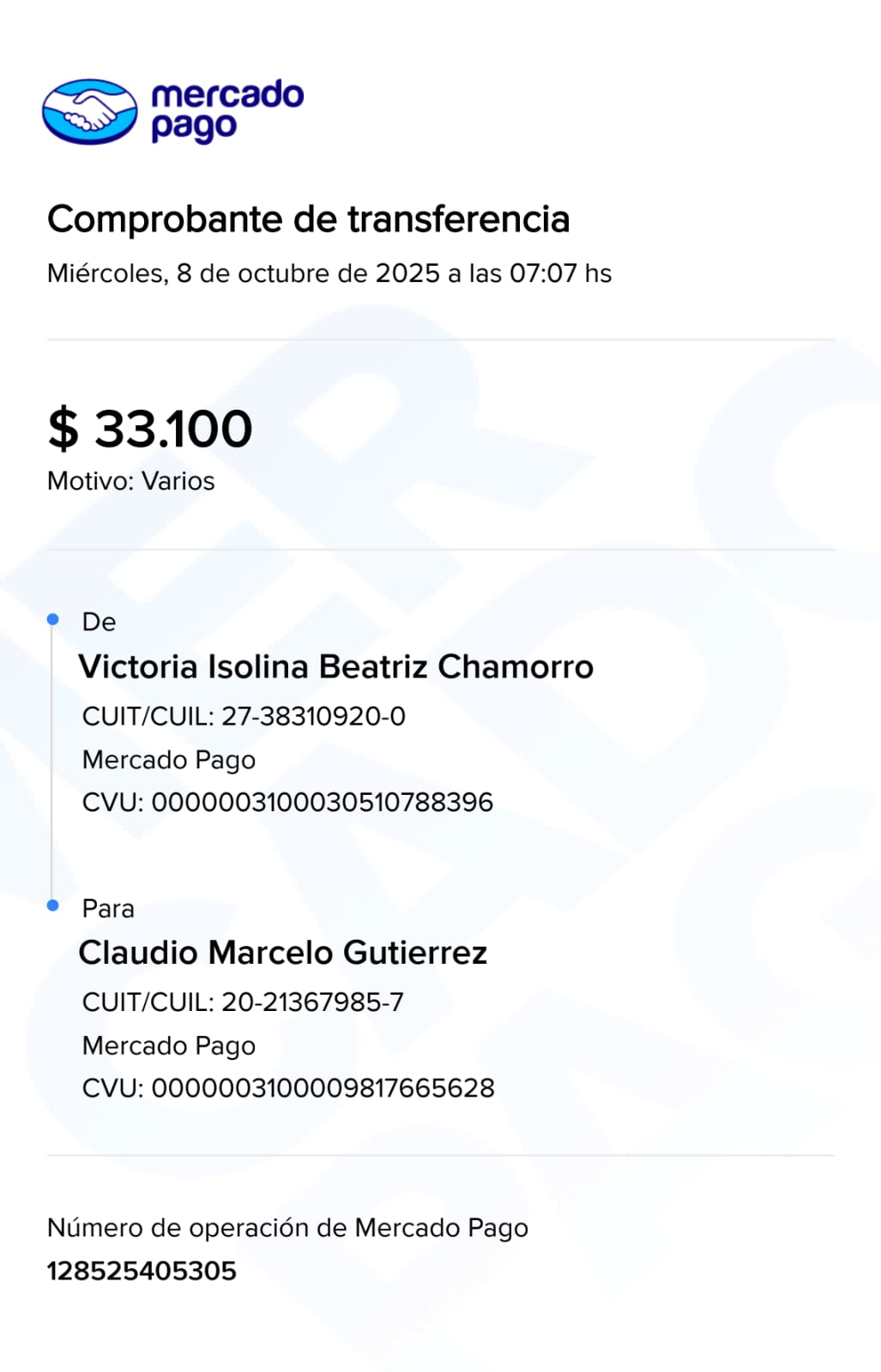Click the "Motivo: Varios" text
This screenshot has height=1372, width=881.
coord(130,481)
